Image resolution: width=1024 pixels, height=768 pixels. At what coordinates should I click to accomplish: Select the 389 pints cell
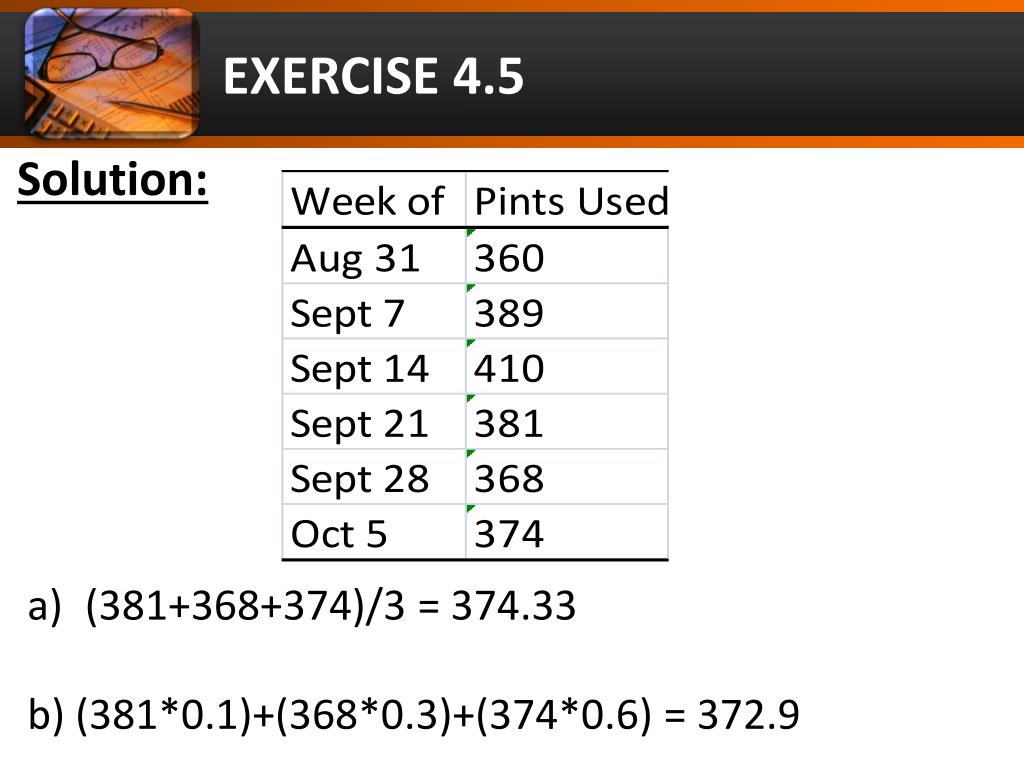click(x=567, y=312)
